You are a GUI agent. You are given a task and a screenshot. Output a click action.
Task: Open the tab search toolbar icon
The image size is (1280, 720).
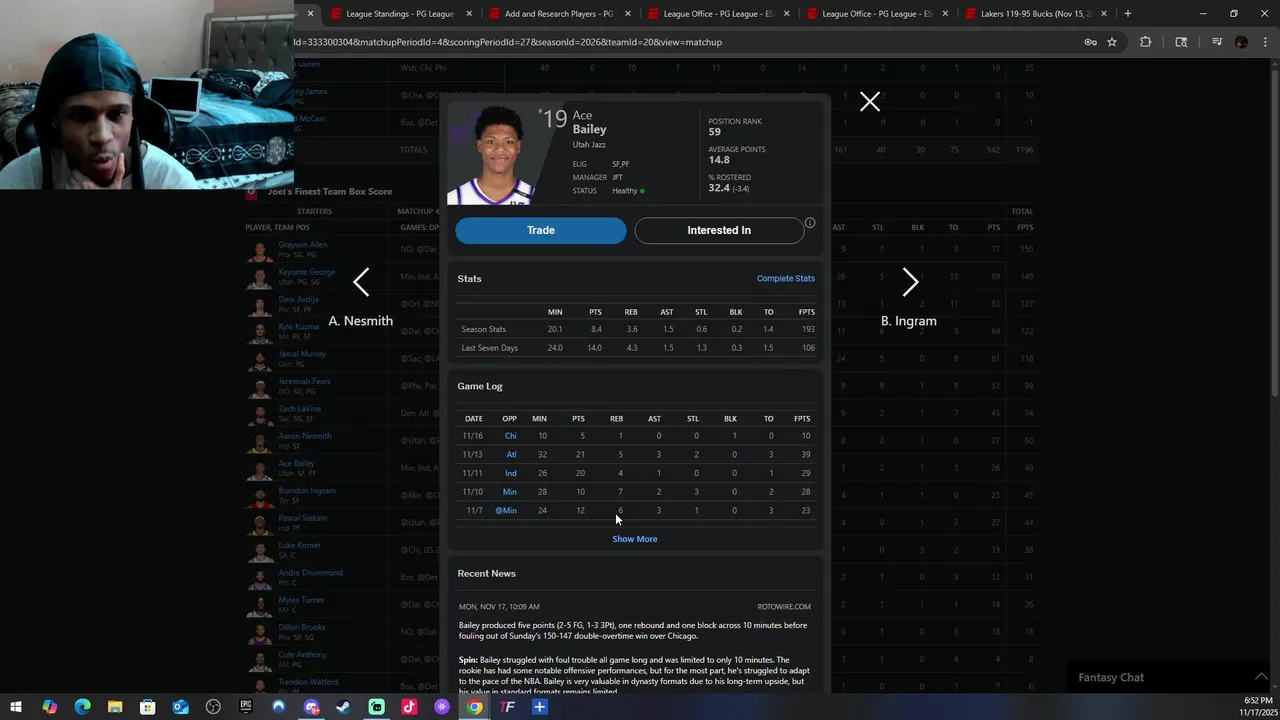tap(1181, 42)
